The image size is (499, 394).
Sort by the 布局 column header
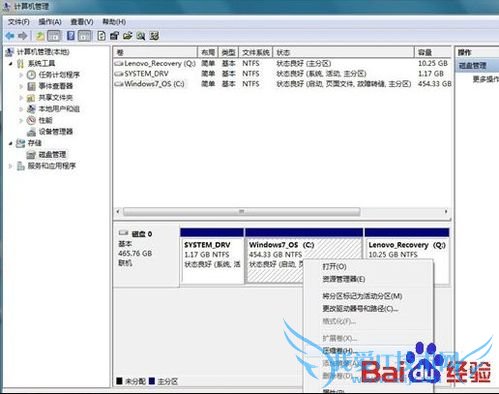click(x=208, y=52)
